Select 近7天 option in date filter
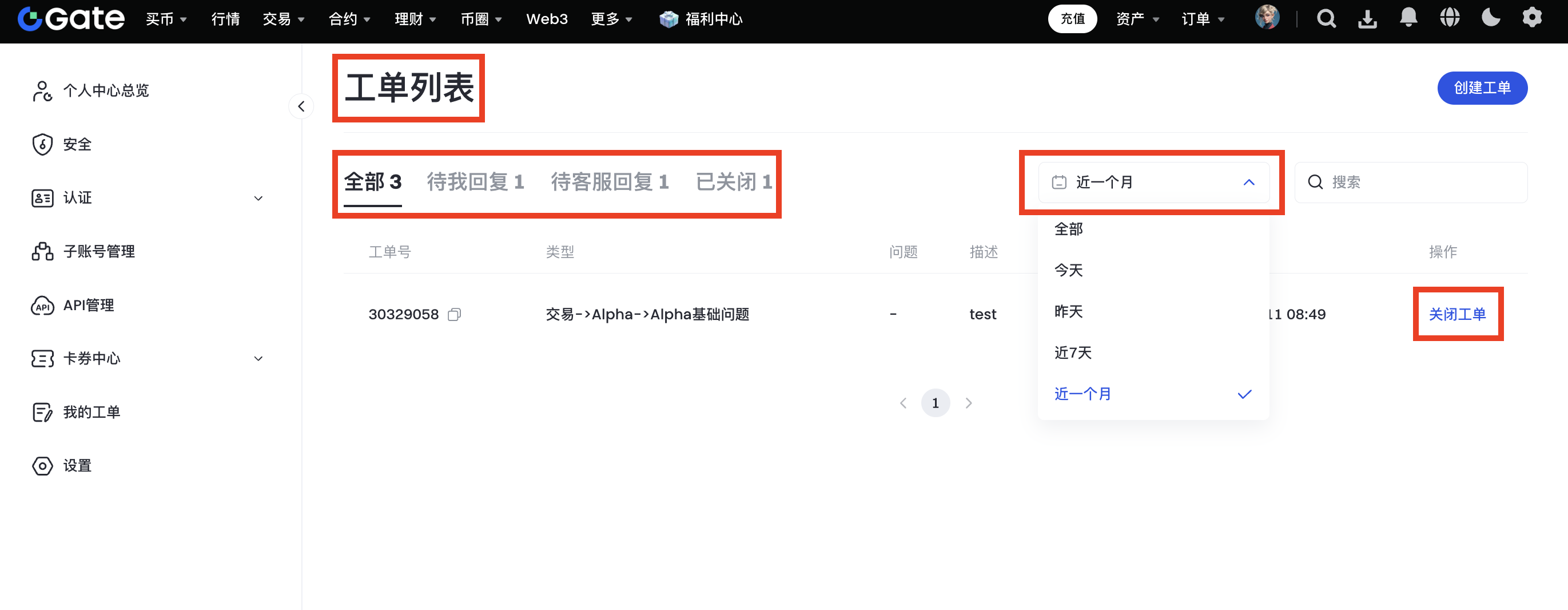The width and height of the screenshot is (1568, 610). pos(1073,353)
